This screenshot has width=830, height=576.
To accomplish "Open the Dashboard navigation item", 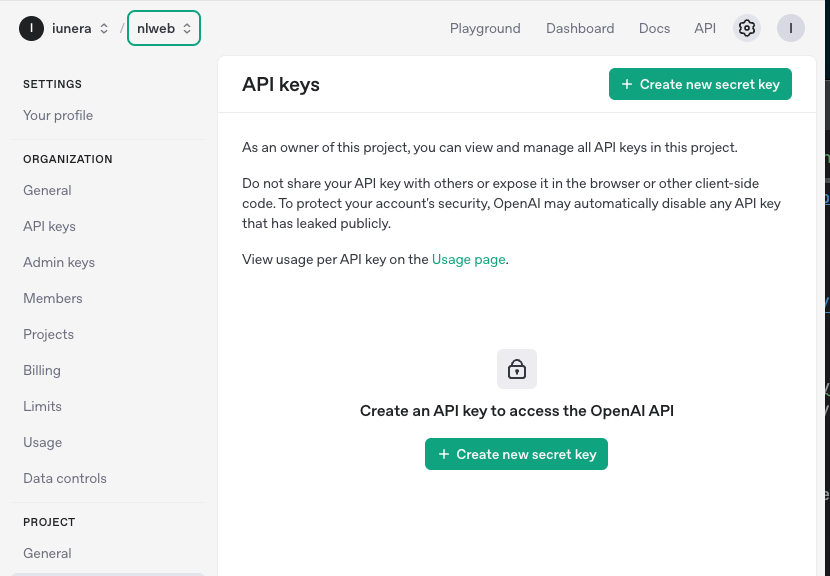I will click(580, 28).
